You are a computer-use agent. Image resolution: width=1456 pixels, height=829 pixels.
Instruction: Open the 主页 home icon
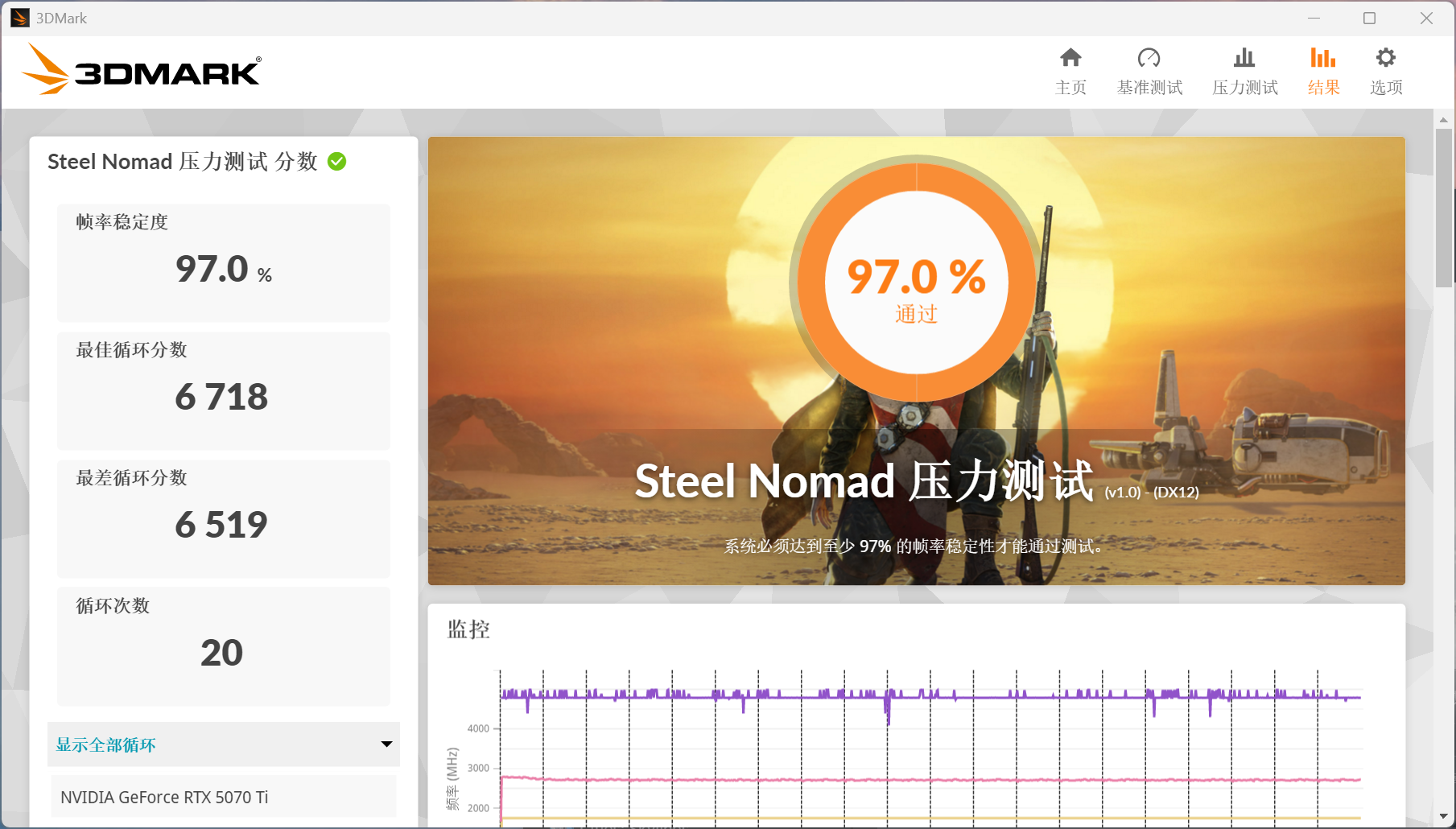(x=1070, y=57)
